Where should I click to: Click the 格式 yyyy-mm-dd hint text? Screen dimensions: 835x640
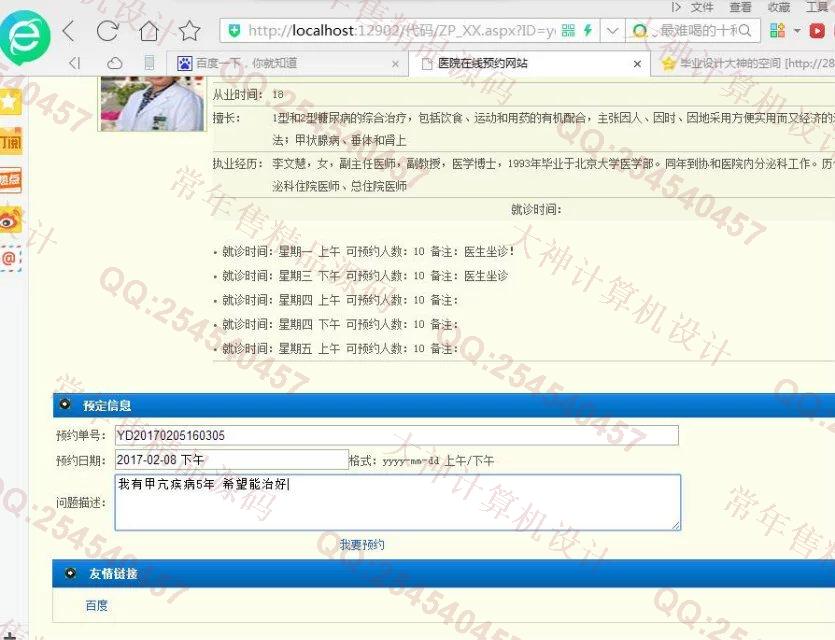click(x=422, y=461)
